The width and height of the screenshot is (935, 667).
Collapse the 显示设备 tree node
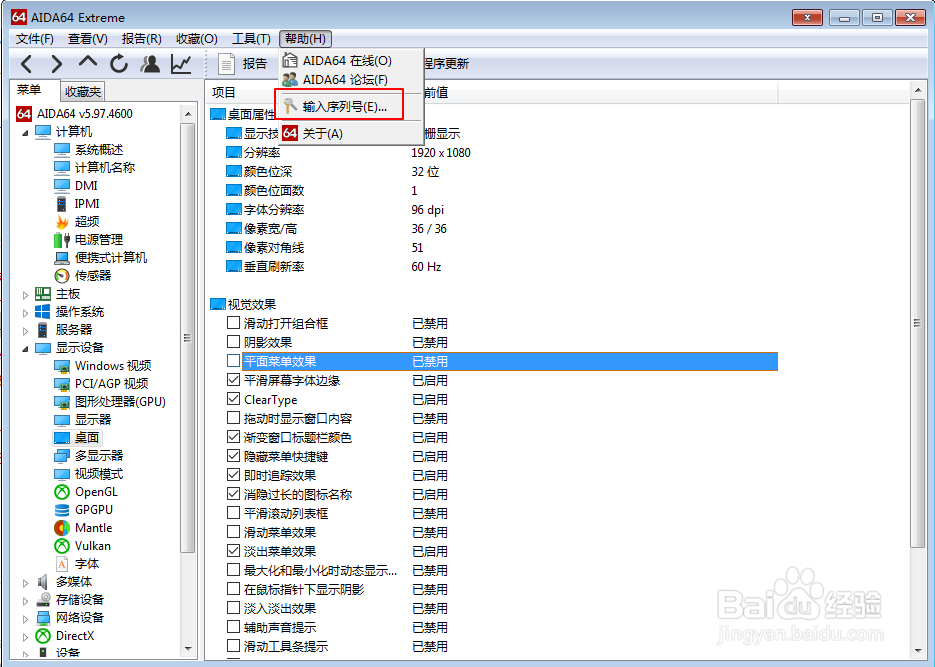[x=25, y=349]
